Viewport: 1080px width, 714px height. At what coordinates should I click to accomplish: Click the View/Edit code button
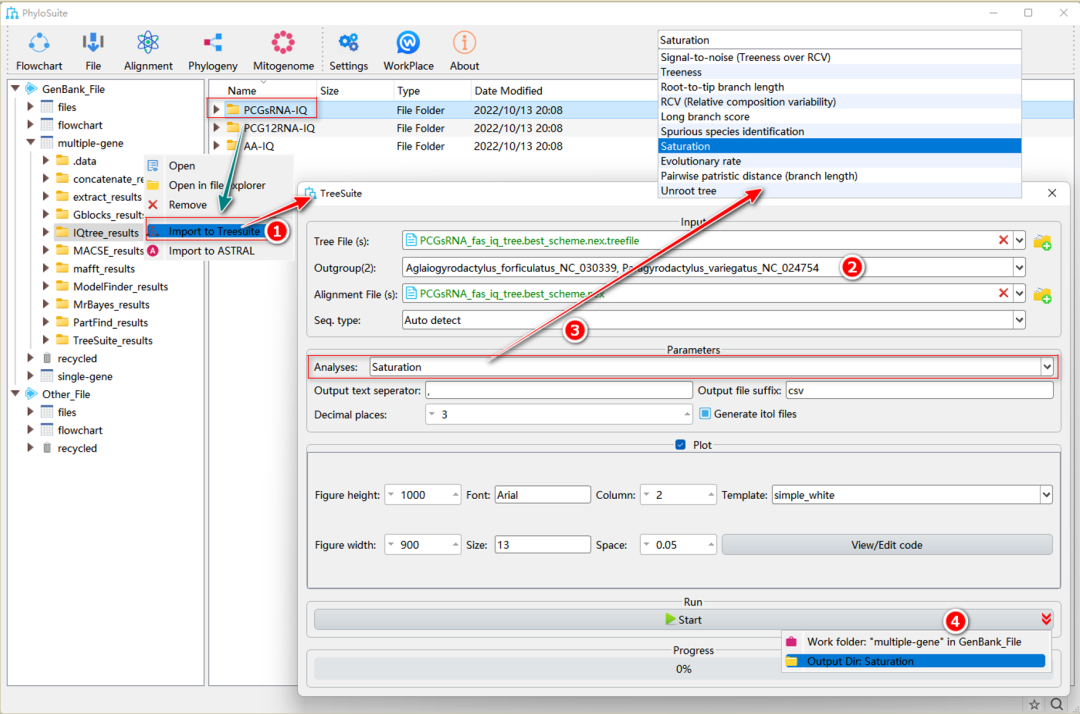click(886, 545)
